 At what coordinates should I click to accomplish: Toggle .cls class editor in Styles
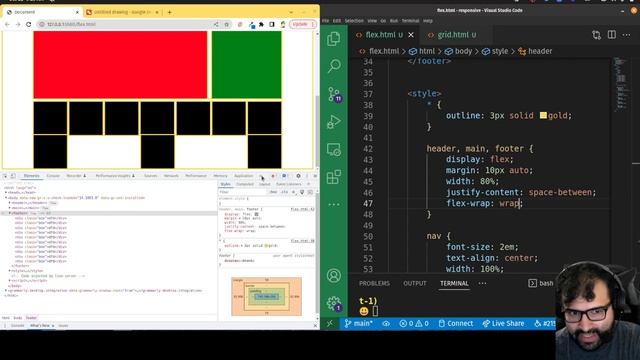pos(284,192)
